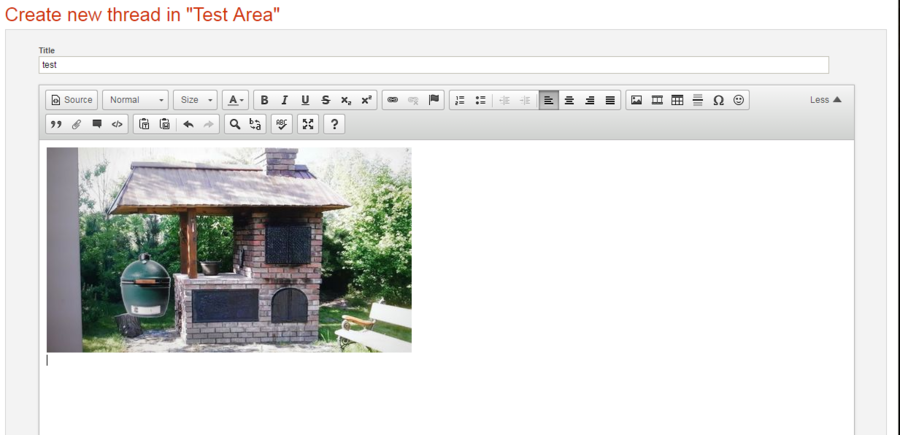This screenshot has width=900, height=435.
Task: Open the Normal paragraph format dropdown
Action: point(135,100)
